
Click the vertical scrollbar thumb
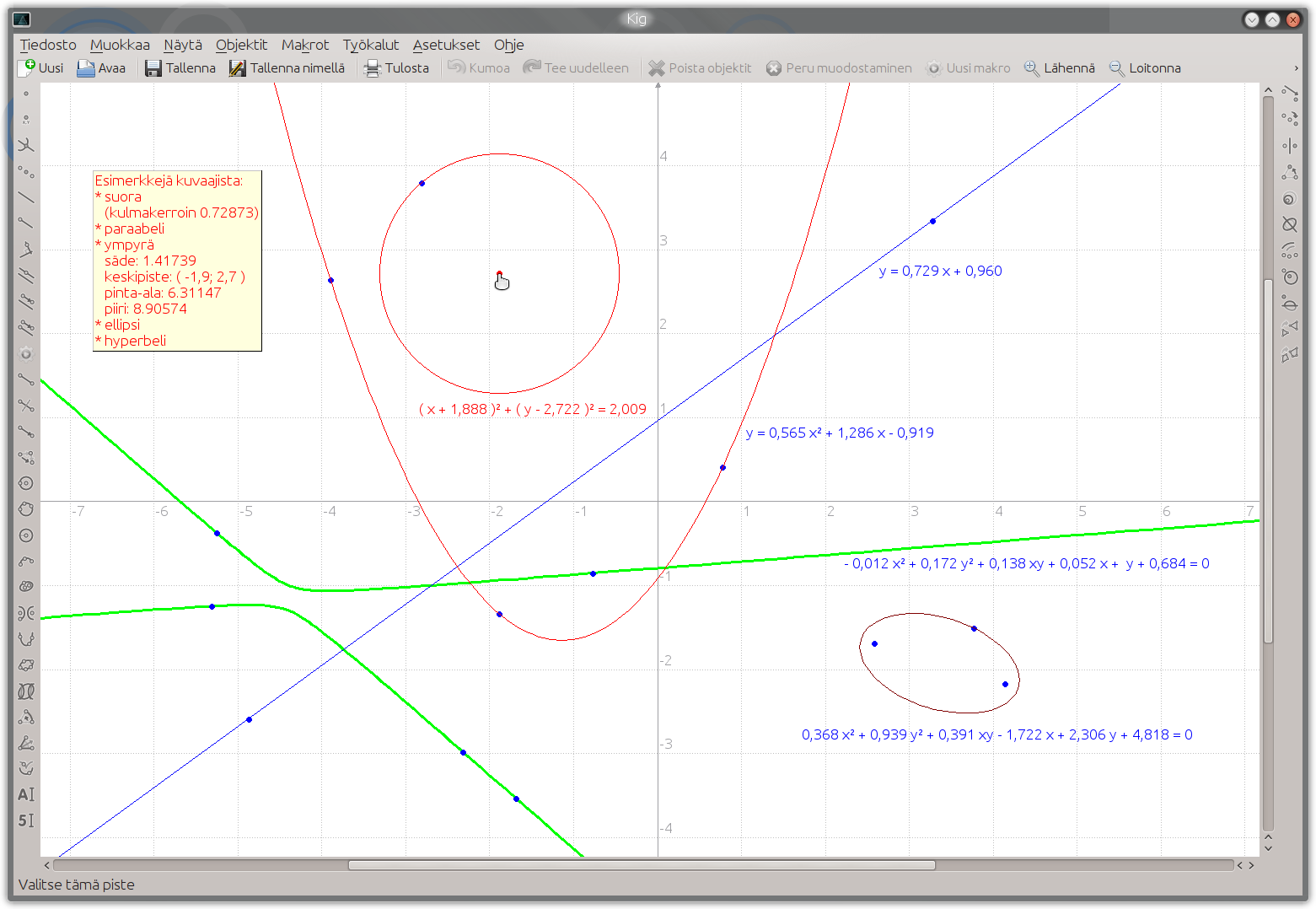coord(1268,460)
